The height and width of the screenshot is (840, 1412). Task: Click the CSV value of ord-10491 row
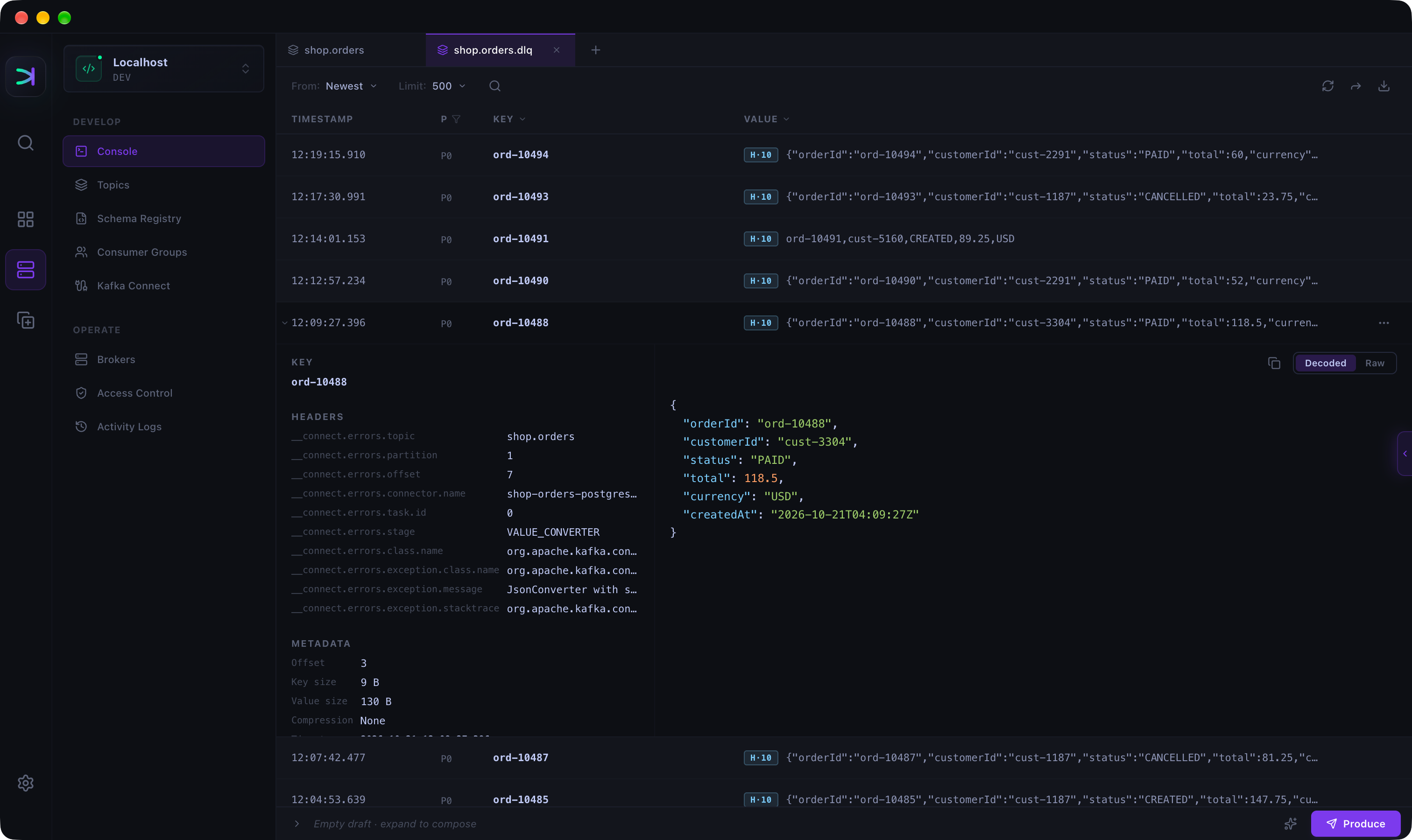click(899, 239)
